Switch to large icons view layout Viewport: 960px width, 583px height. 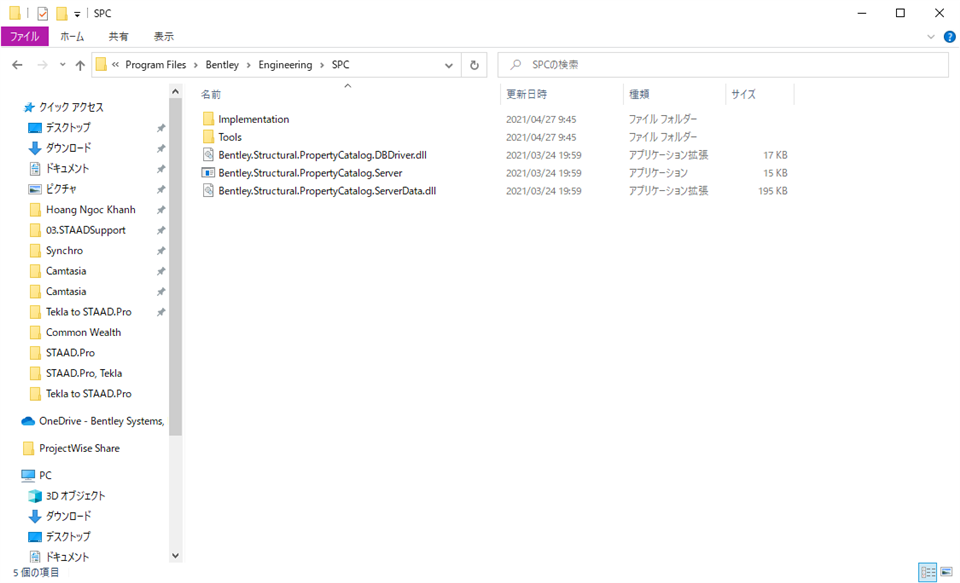click(x=947, y=573)
